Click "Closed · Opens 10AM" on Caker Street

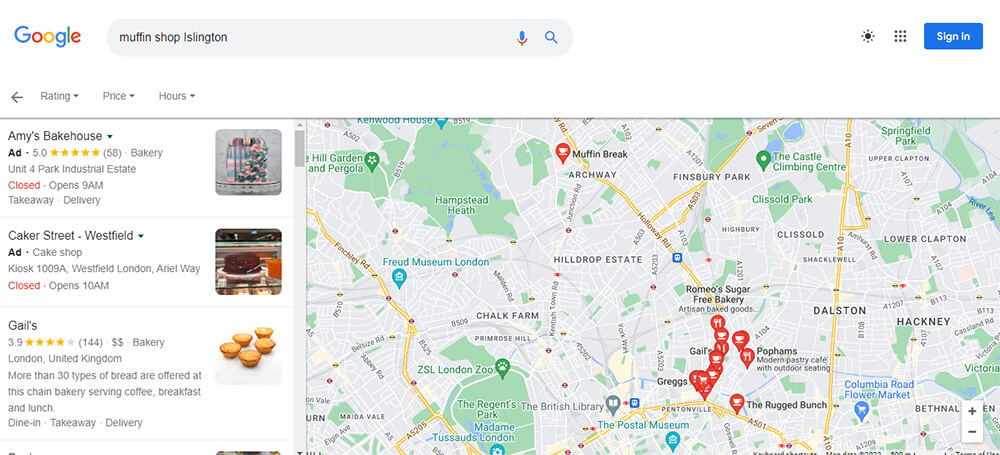pyautogui.click(x=58, y=285)
